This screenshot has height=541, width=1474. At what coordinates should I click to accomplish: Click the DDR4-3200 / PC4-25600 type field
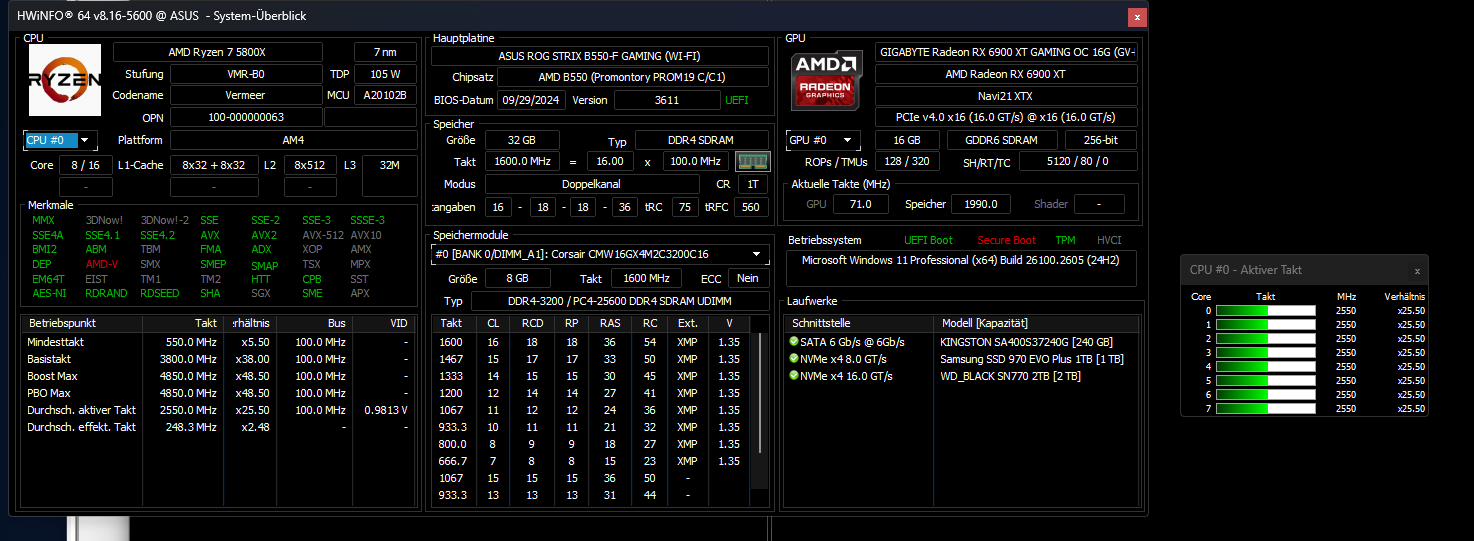pos(620,301)
